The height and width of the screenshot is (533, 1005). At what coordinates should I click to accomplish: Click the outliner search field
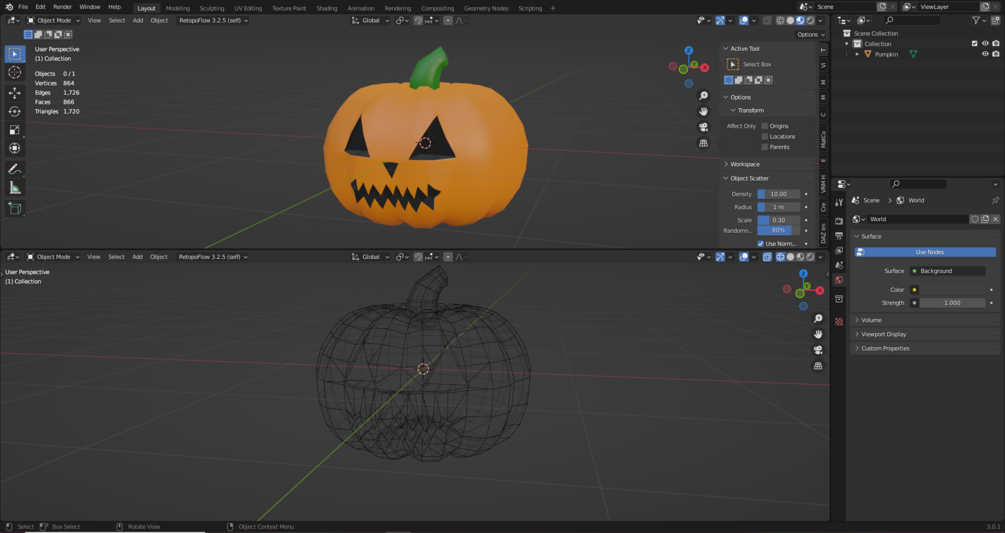click(911, 20)
